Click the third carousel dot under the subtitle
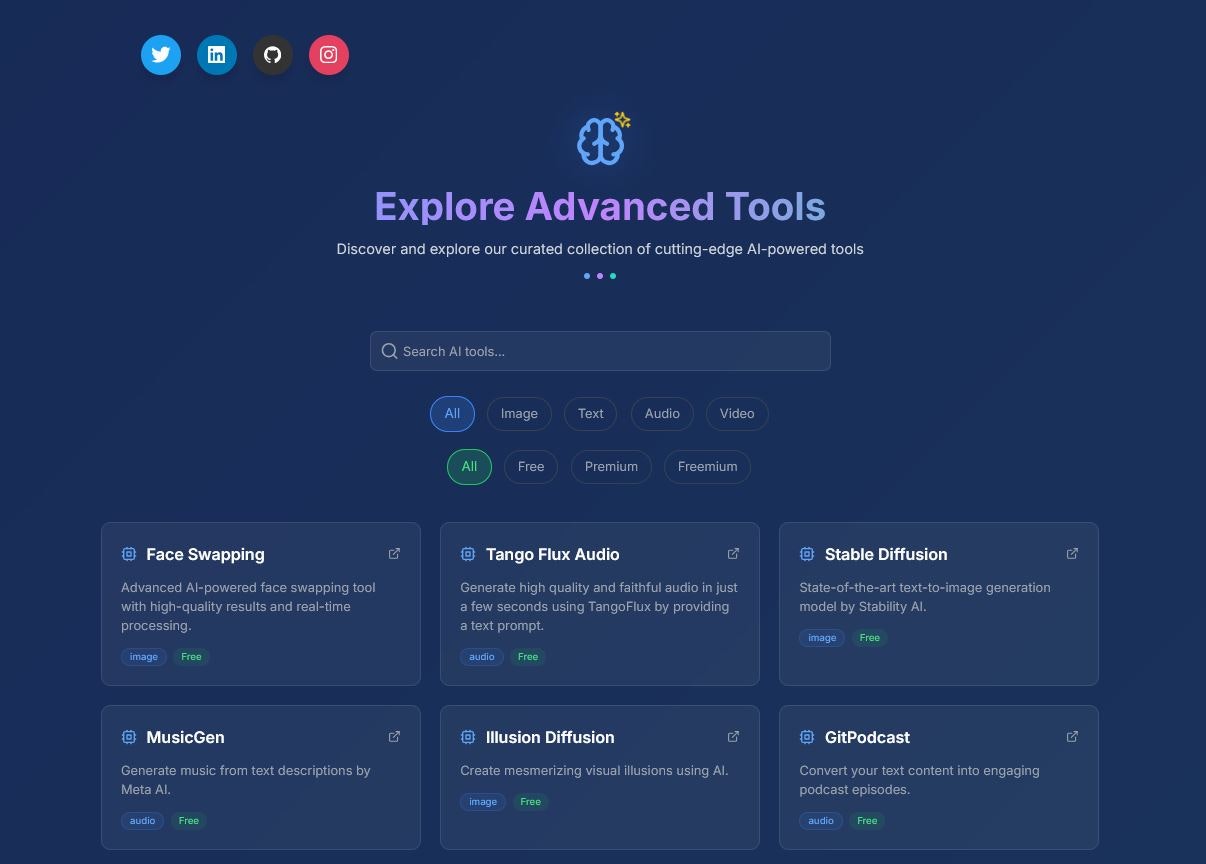 tap(613, 276)
